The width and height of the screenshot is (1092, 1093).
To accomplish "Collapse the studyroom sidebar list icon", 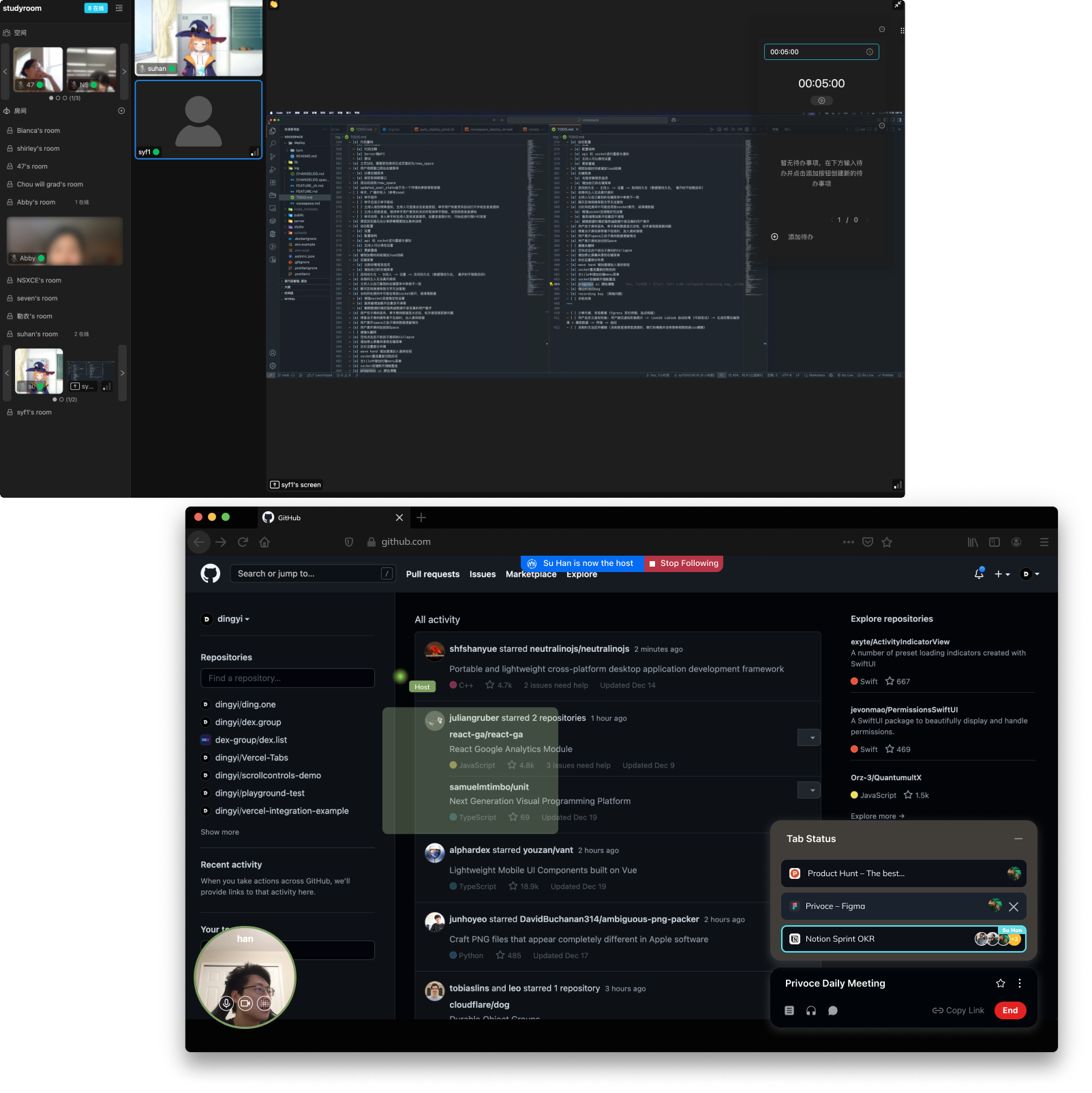I will [x=119, y=8].
